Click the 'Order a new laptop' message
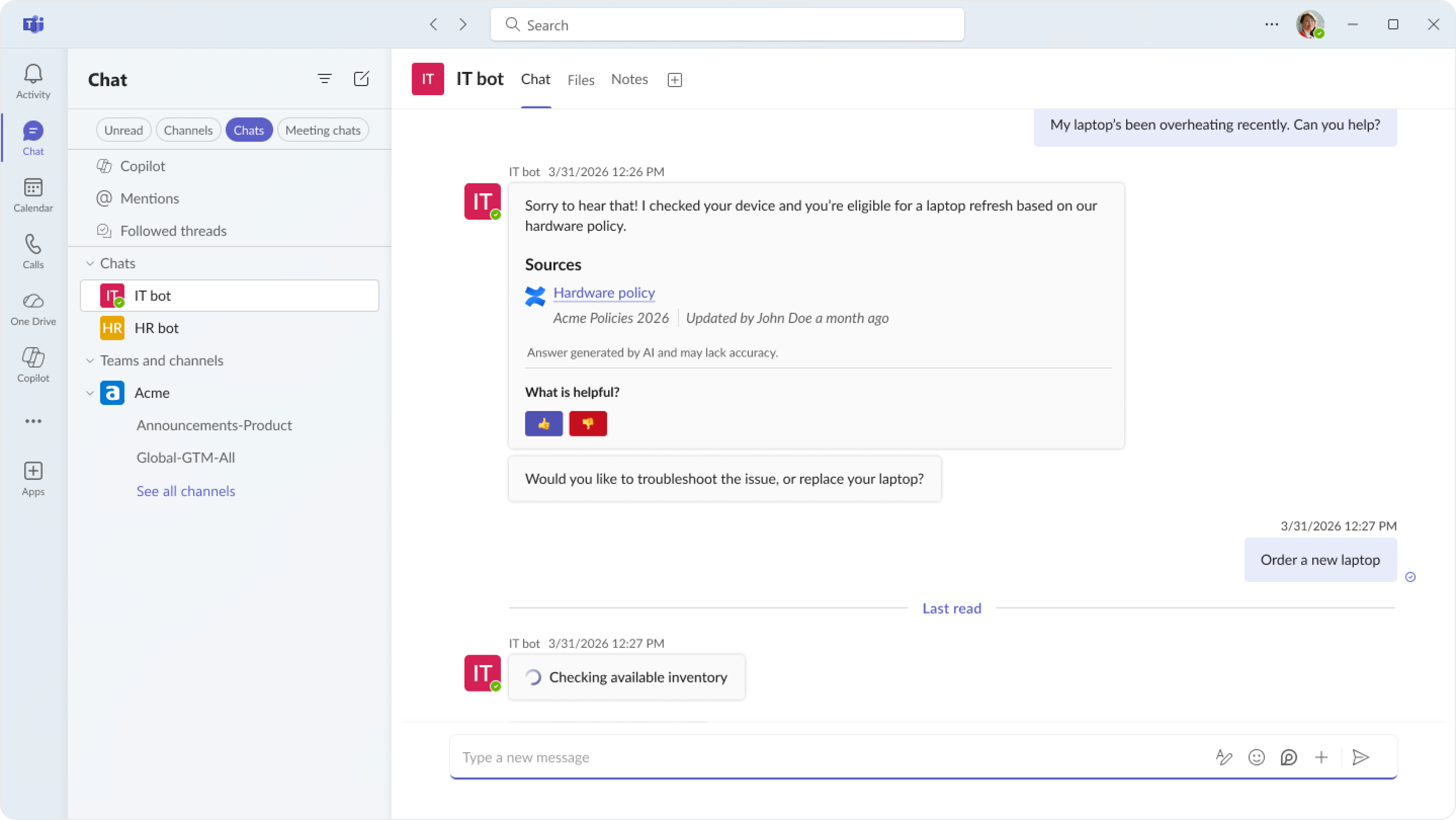 coord(1320,560)
